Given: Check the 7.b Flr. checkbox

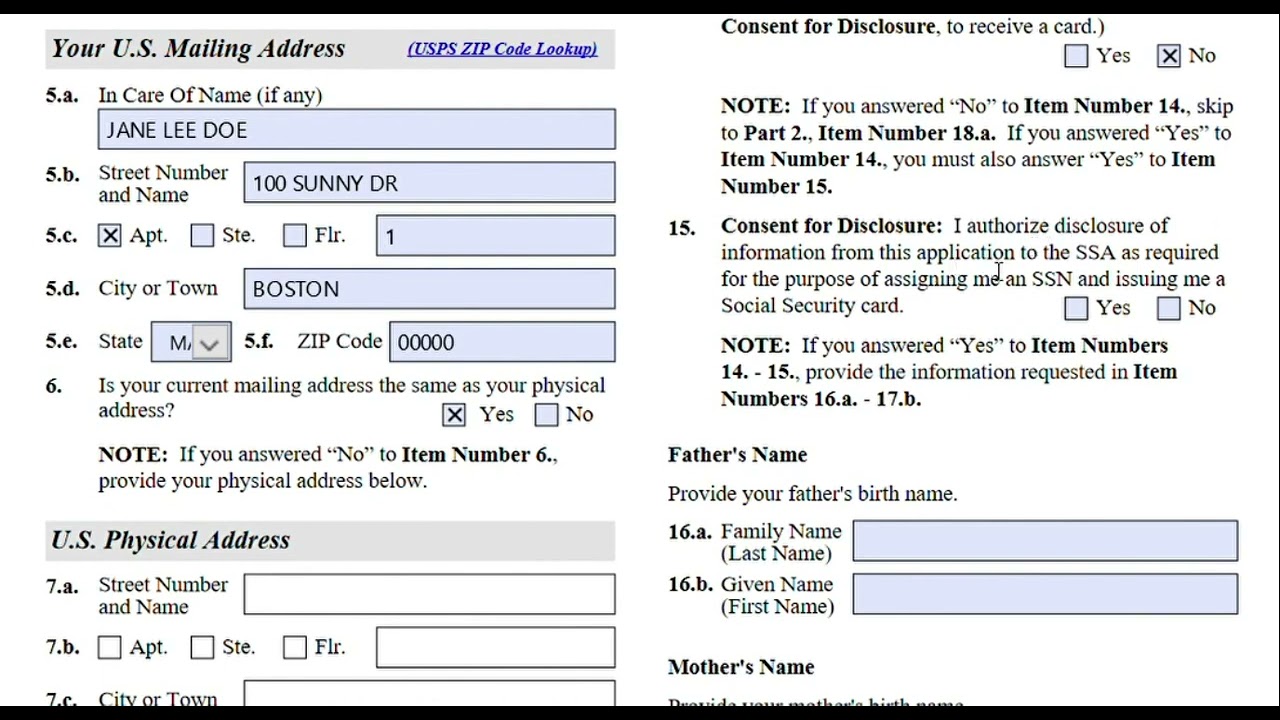Looking at the screenshot, I should pyautogui.click(x=295, y=648).
